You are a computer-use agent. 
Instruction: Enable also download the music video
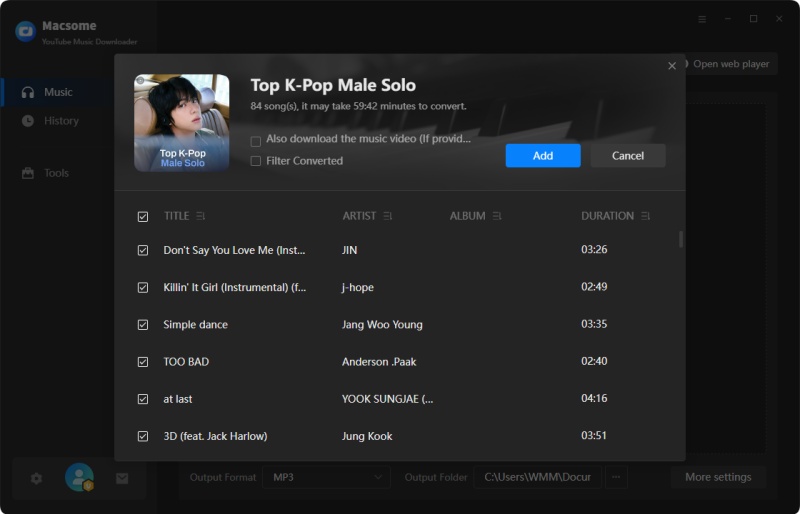coord(256,141)
